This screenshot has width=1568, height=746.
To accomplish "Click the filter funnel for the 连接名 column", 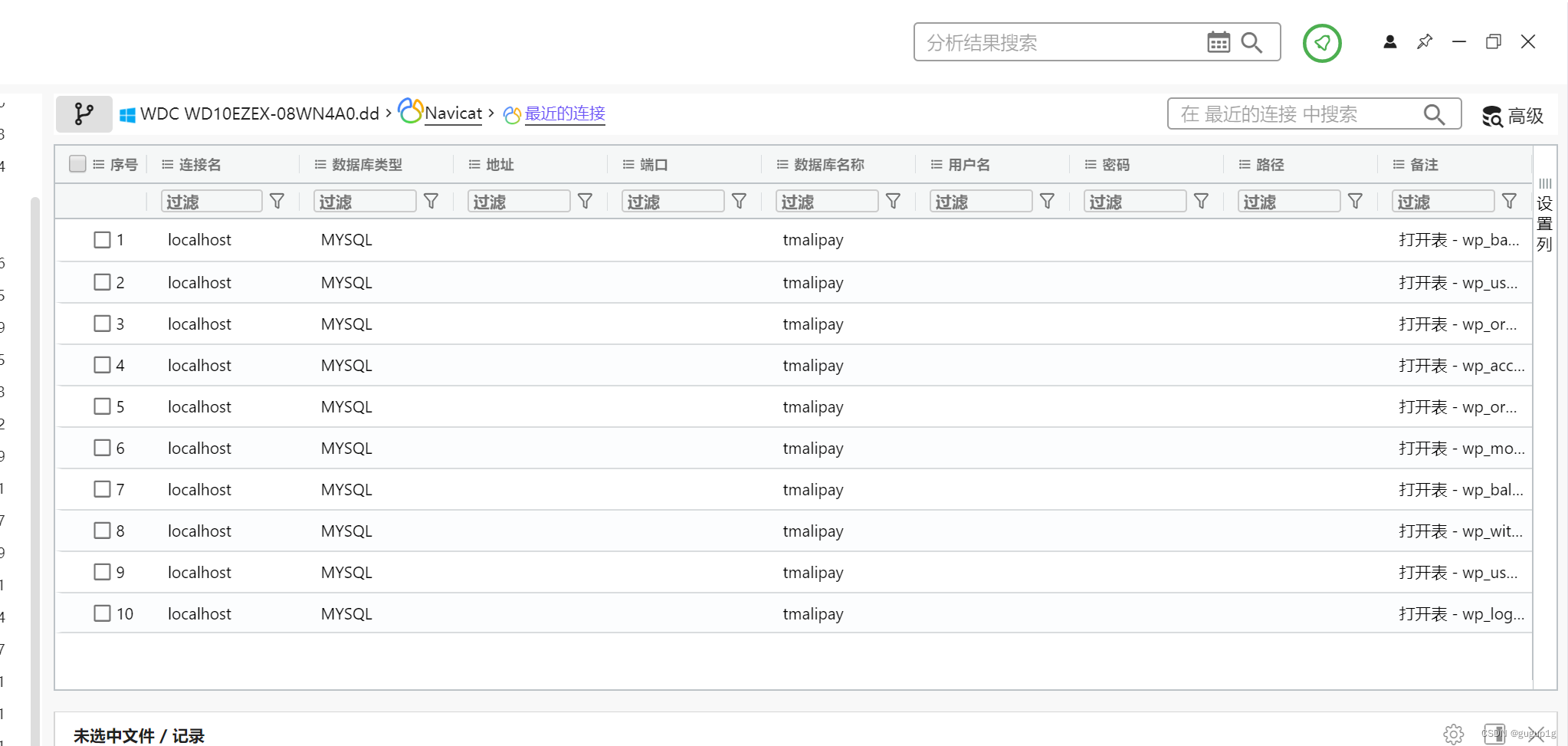I will (x=277, y=201).
